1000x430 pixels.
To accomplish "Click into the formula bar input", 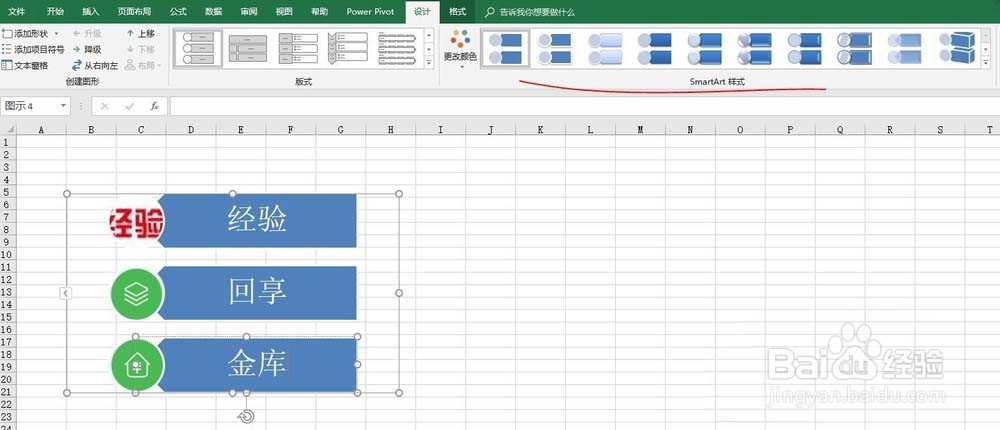I will [x=584, y=106].
